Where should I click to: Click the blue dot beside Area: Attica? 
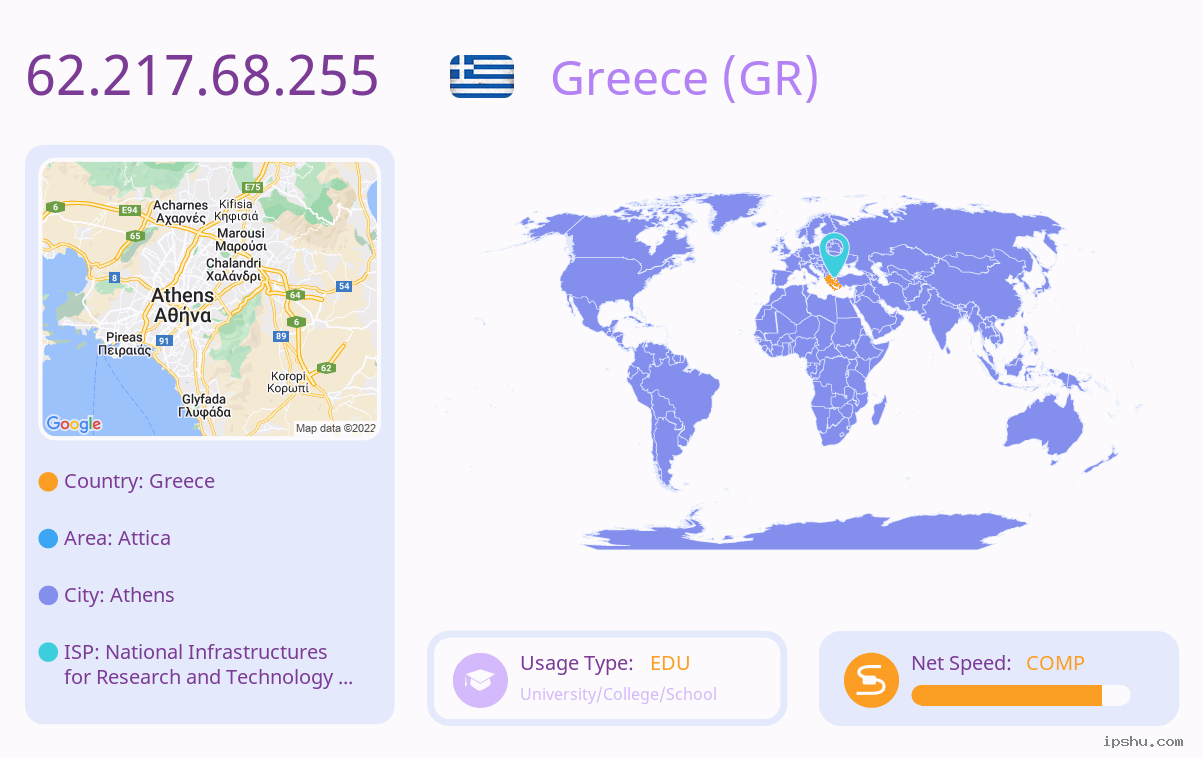[48, 539]
